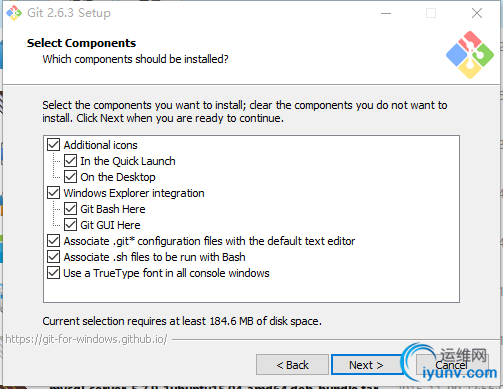Uncheck Windows Explorer integration
Viewport: 503px width, 389px height.
click(x=53, y=193)
